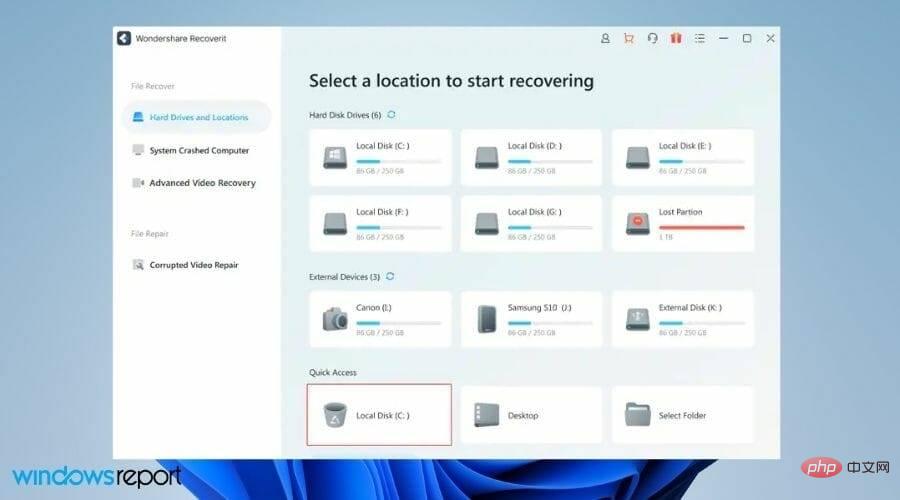900x500 pixels.
Task: Click the 1 TB size under Lost Partition
Action: [x=666, y=237]
